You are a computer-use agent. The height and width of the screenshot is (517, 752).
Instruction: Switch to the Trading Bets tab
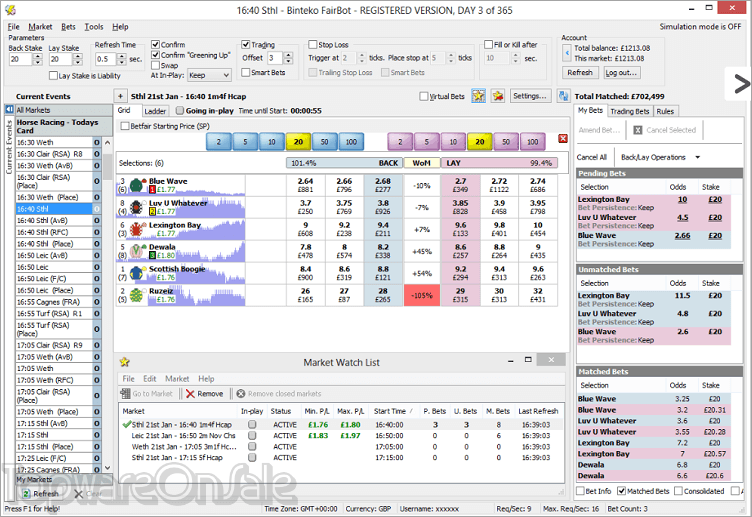tap(630, 111)
